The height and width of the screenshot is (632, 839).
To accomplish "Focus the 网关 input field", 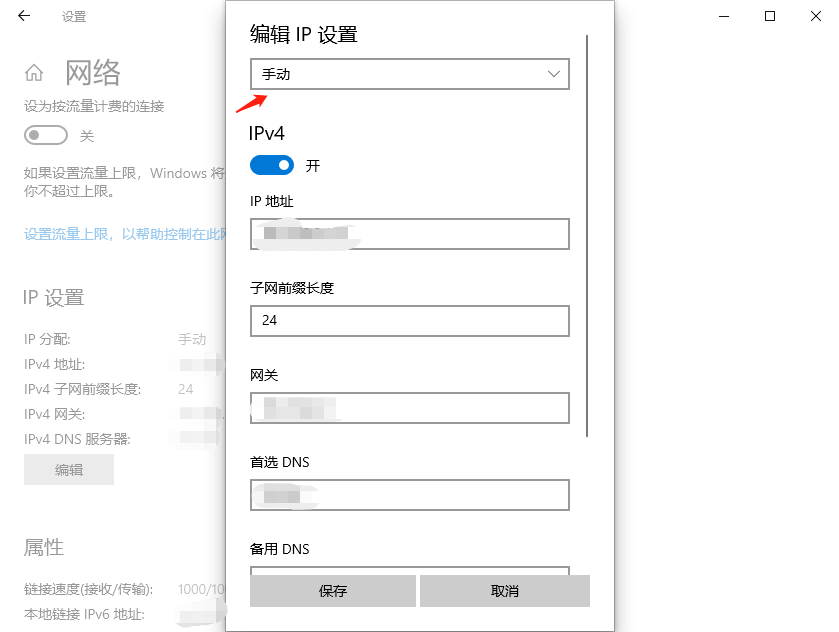I will pos(409,408).
